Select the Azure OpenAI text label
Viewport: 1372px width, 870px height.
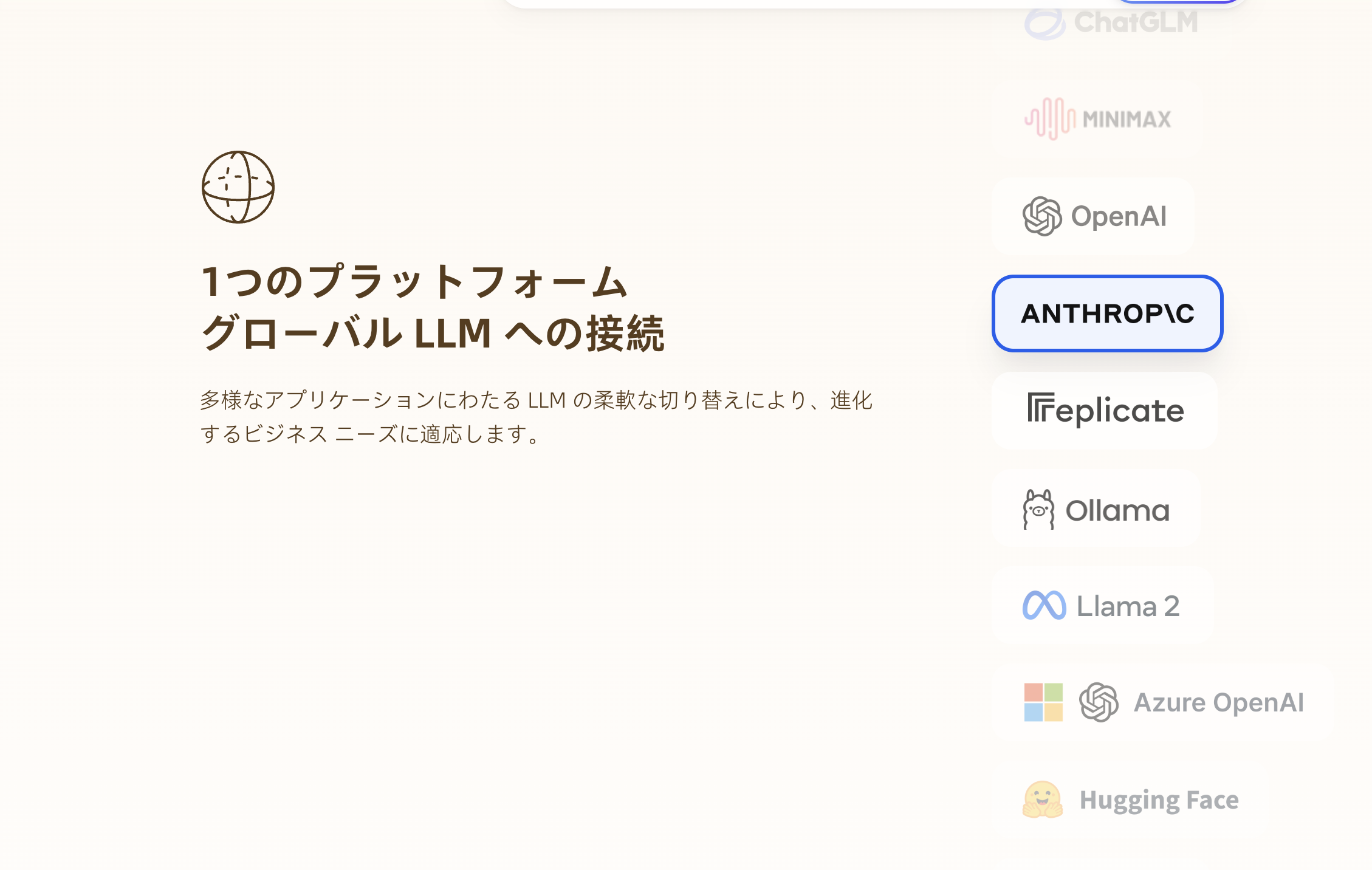1218,702
